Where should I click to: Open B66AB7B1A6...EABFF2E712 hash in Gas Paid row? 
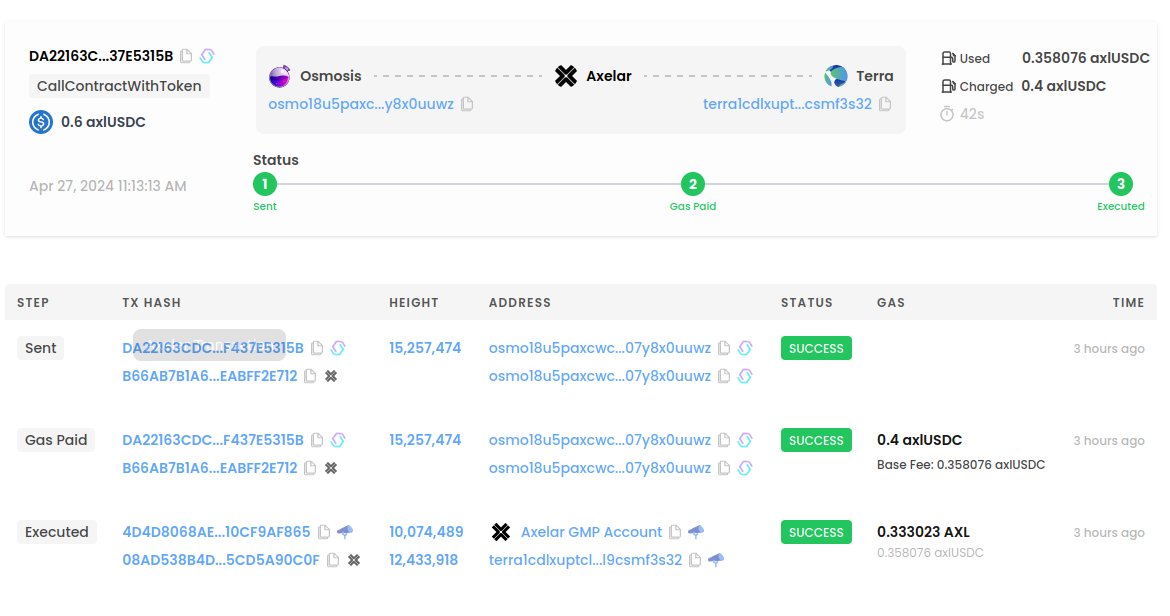[210, 468]
